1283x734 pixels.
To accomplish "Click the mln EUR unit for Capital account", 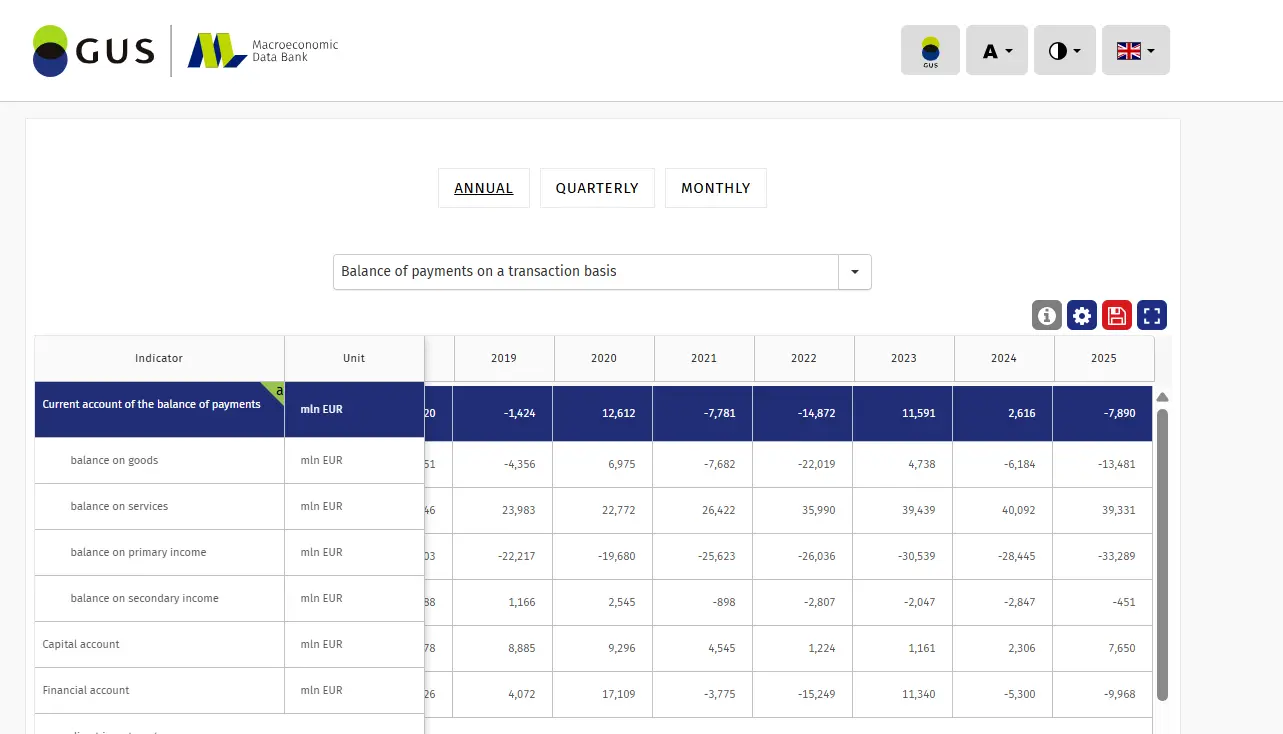I will coord(321,645).
